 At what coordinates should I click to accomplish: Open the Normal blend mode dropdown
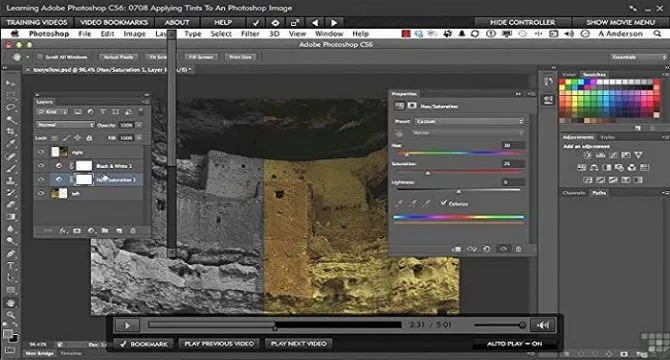(x=65, y=125)
